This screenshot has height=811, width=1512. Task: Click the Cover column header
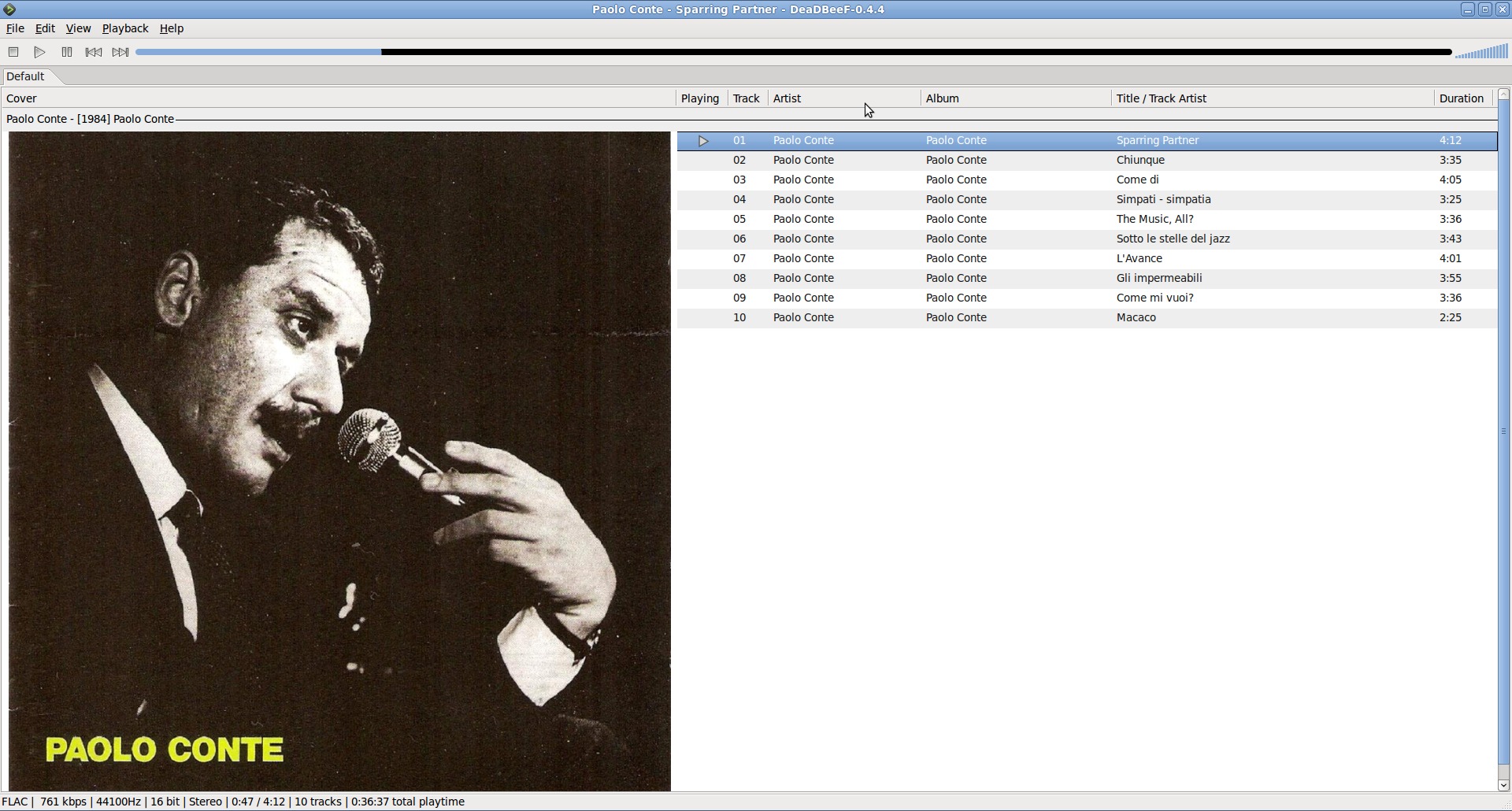click(x=339, y=98)
